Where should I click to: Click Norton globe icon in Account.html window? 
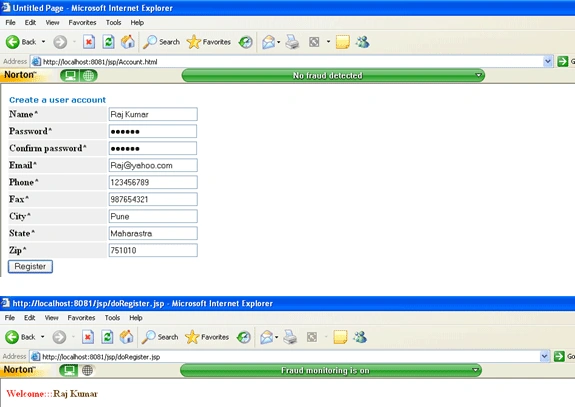pos(88,76)
